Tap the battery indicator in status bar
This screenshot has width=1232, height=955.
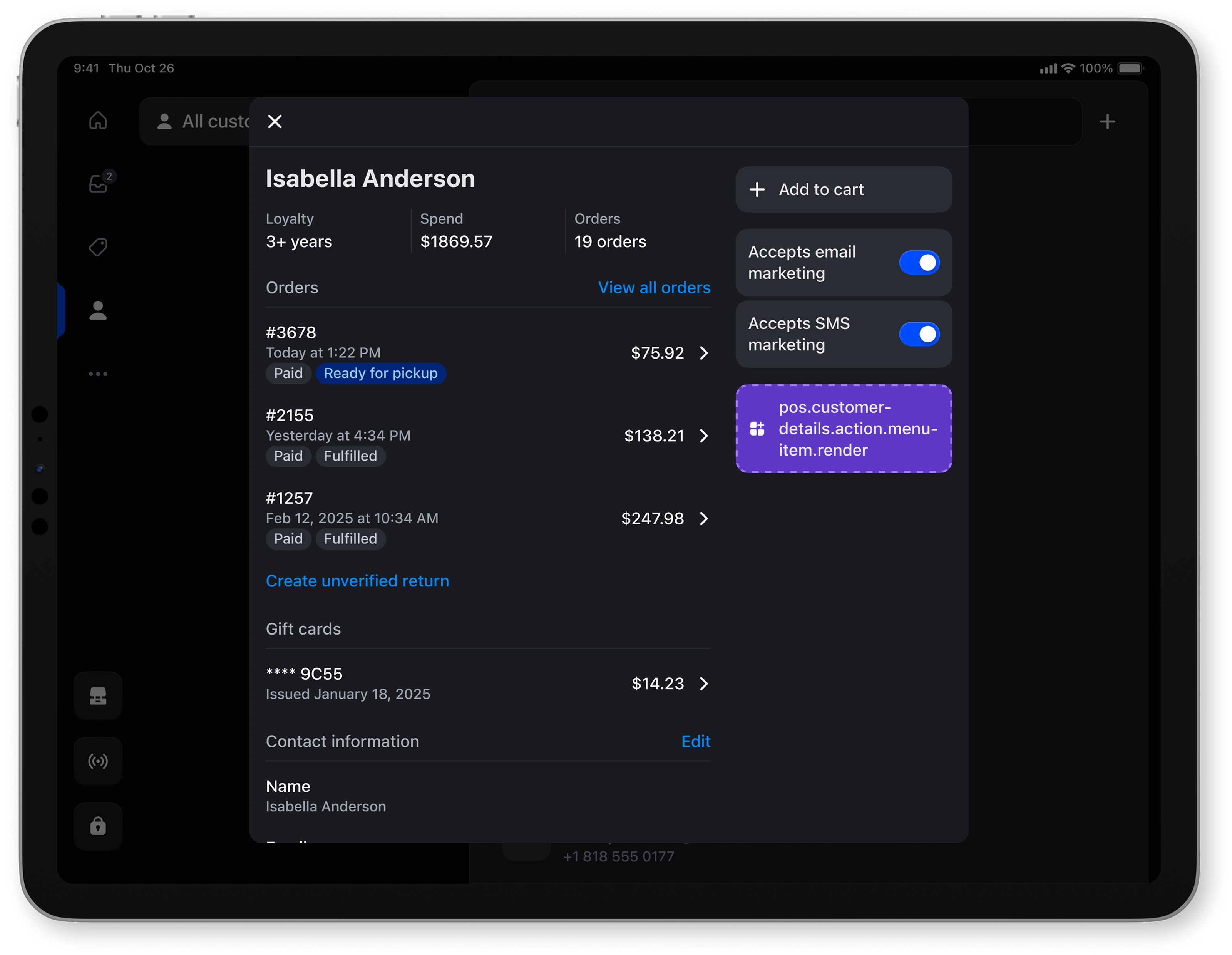tap(1130, 68)
